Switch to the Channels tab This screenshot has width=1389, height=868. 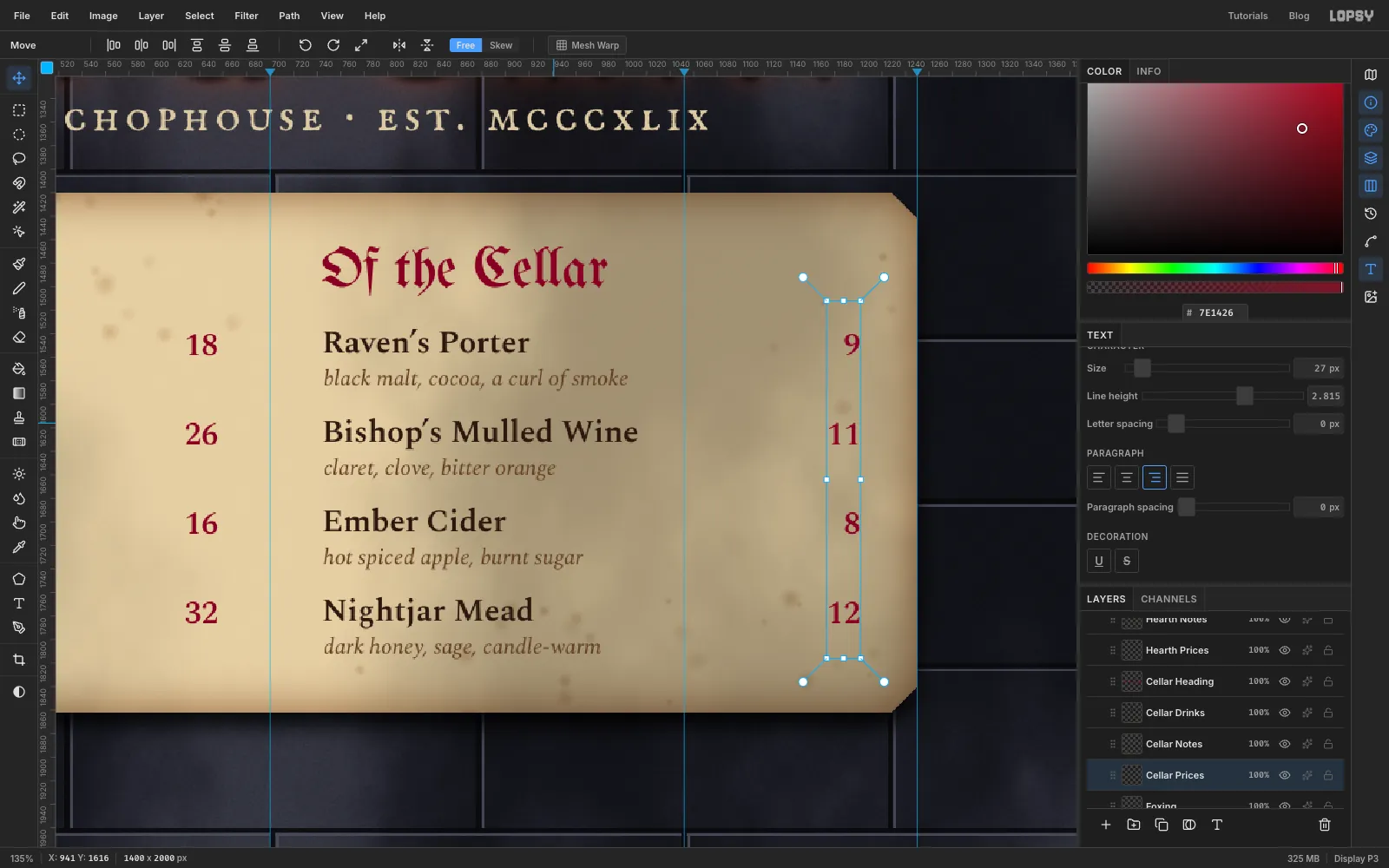[1168, 599]
